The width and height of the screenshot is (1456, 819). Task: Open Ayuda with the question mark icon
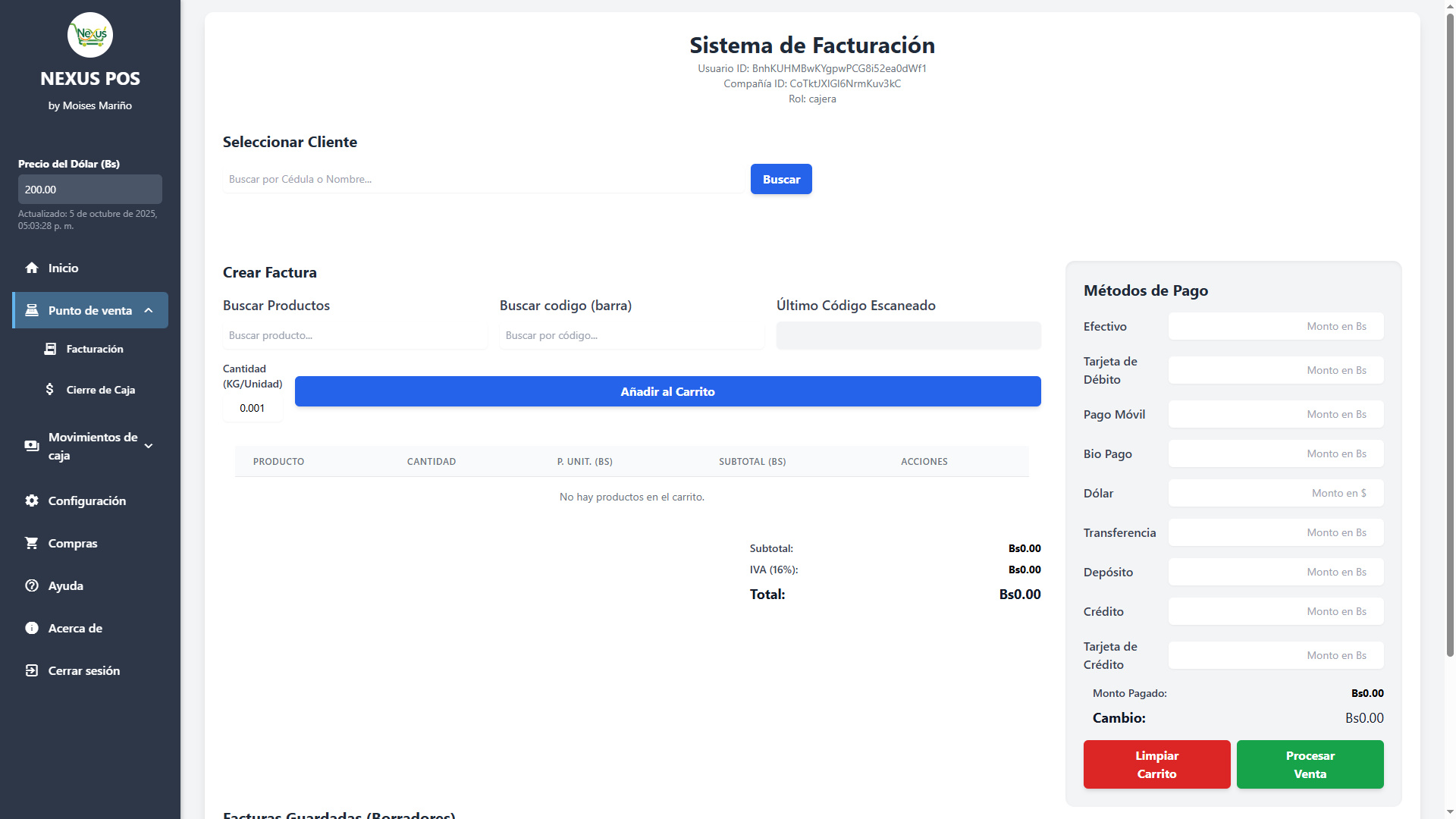tap(31, 585)
